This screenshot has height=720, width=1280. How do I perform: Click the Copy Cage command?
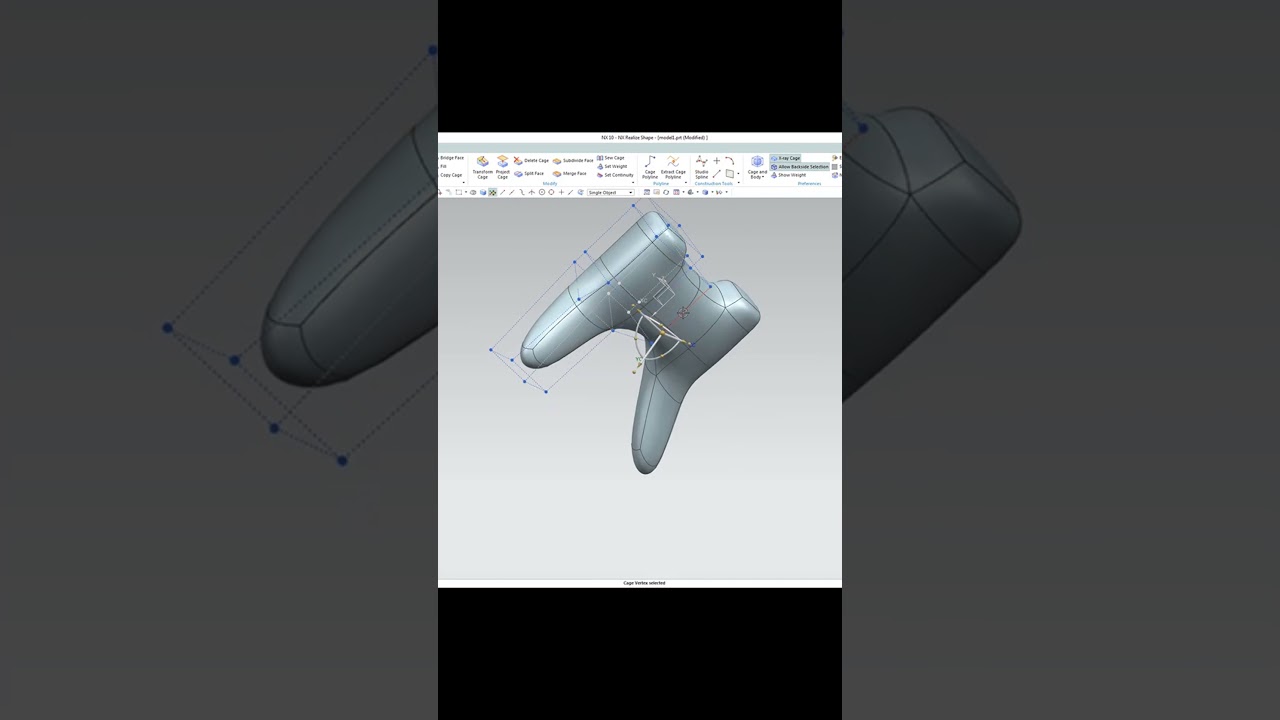pos(450,175)
